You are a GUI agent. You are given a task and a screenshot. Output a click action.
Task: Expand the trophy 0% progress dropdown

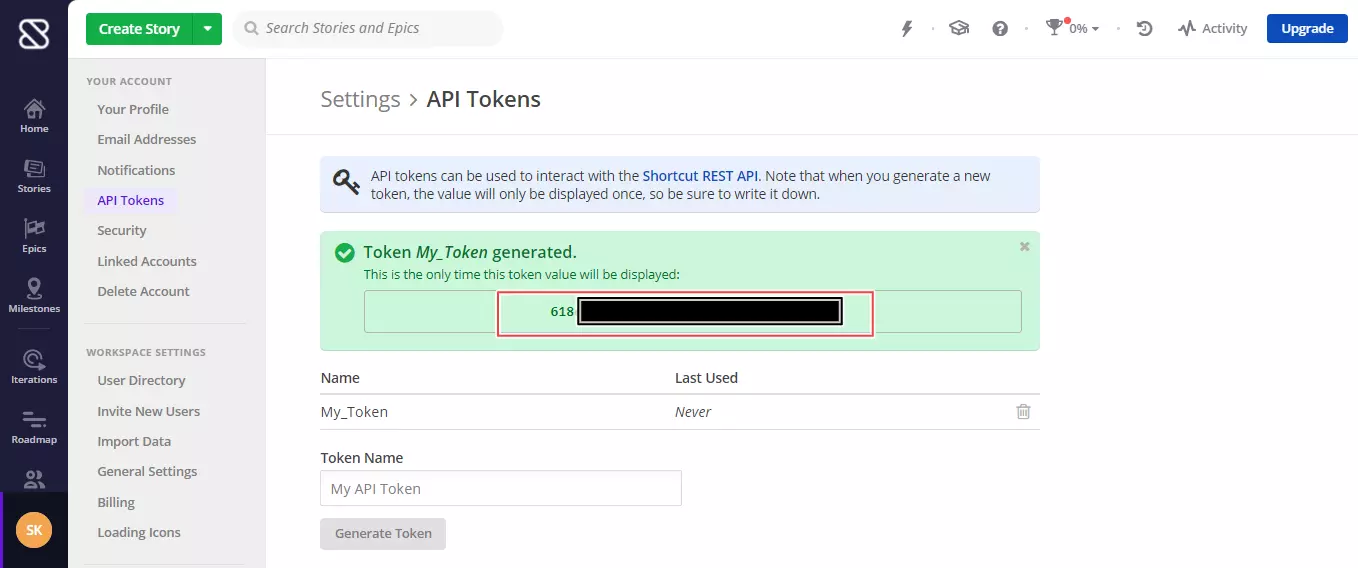pyautogui.click(x=1072, y=29)
